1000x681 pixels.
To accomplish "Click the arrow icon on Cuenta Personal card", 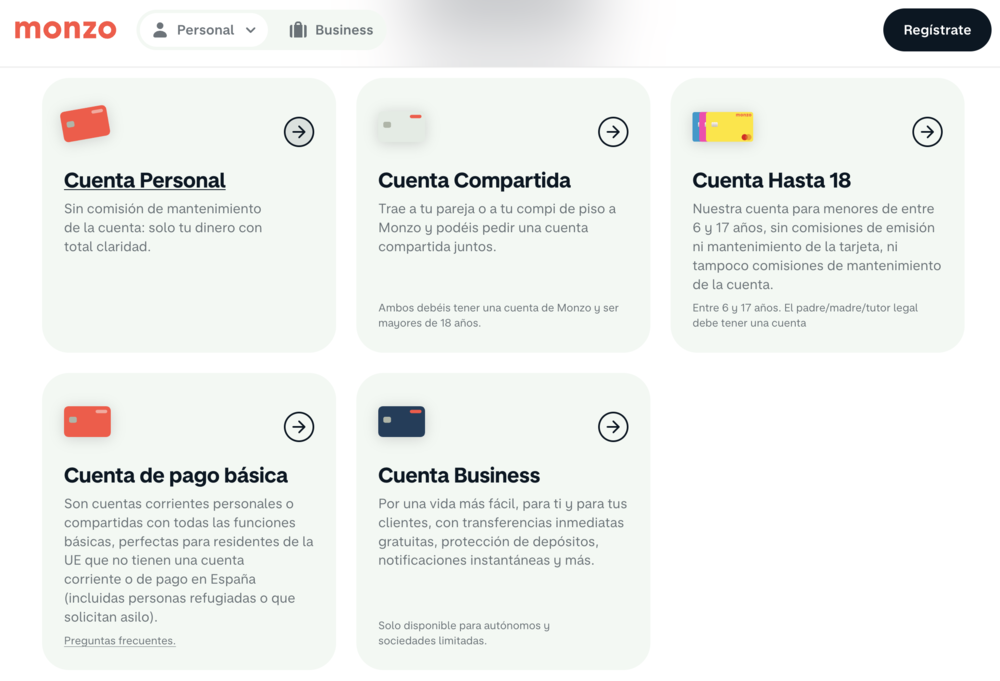I will click(299, 132).
